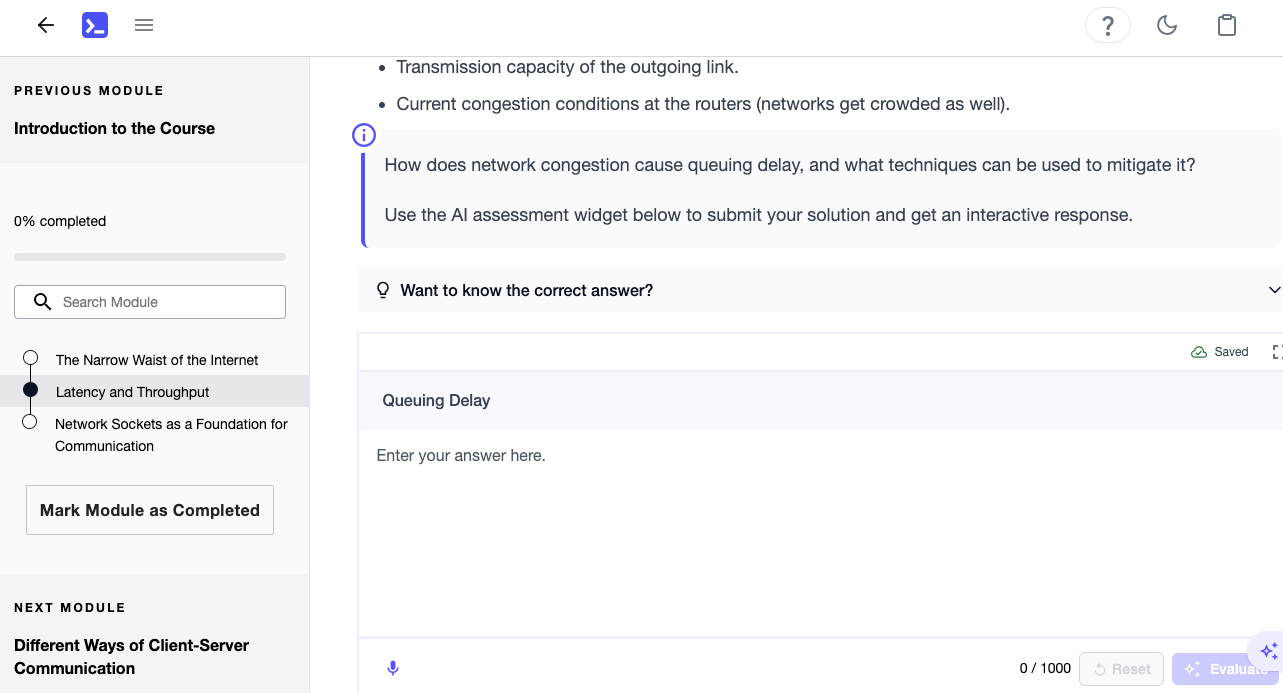
Task: Click the Saved cloud sync indicator
Action: point(1219,351)
